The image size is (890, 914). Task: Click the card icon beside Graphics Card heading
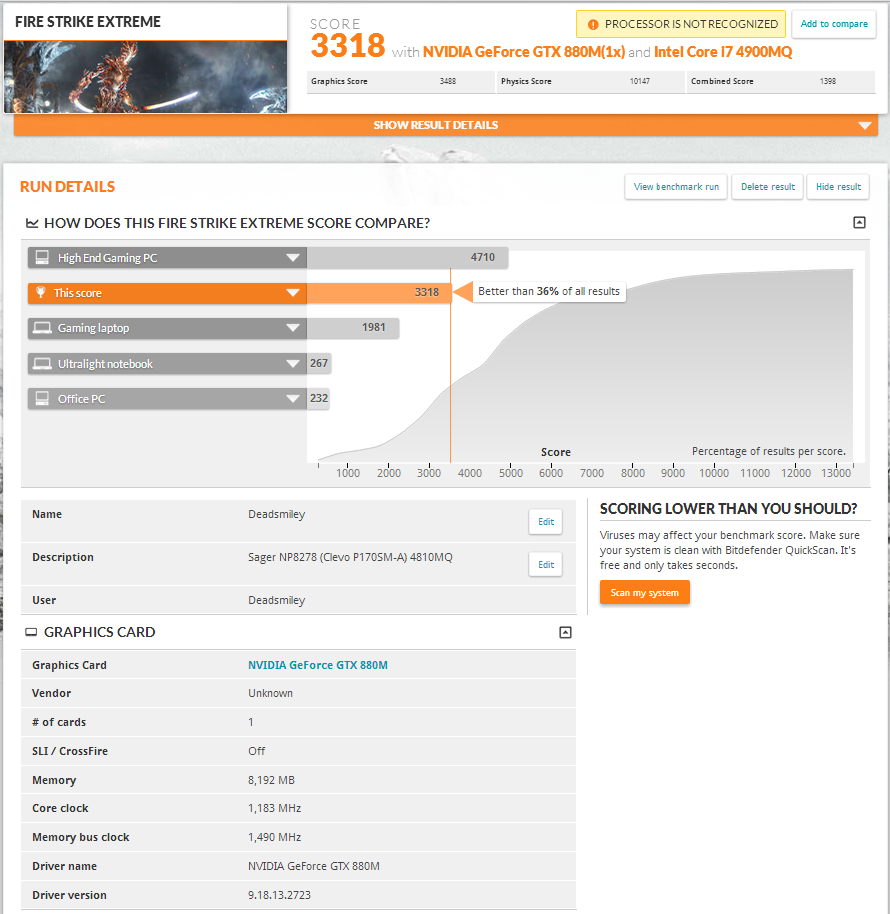pos(31,632)
